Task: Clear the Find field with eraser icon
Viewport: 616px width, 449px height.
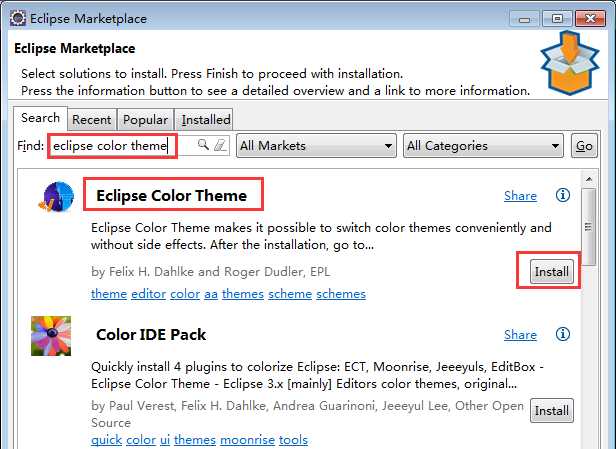Action: 220,145
